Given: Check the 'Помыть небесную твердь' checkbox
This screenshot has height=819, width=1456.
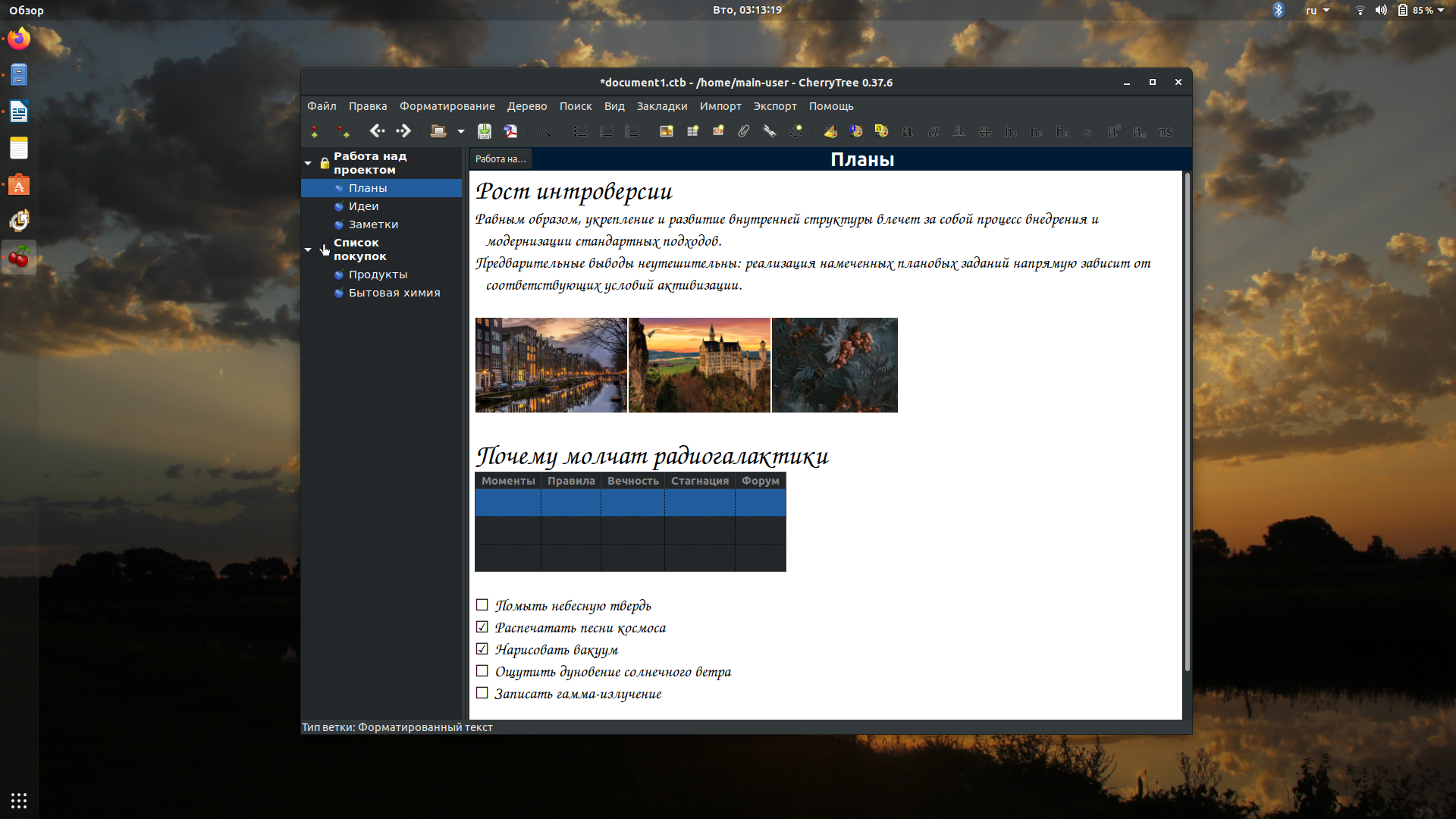Looking at the screenshot, I should point(482,605).
